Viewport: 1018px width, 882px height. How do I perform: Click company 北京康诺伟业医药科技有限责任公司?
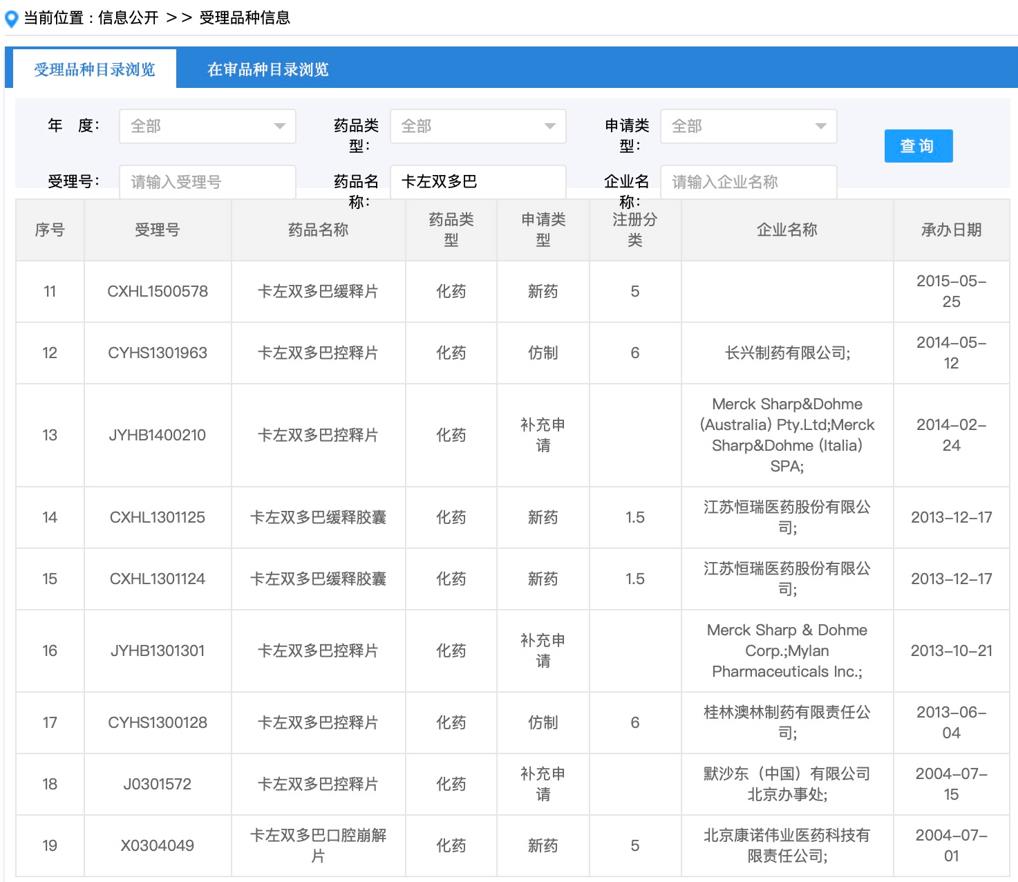(x=787, y=846)
